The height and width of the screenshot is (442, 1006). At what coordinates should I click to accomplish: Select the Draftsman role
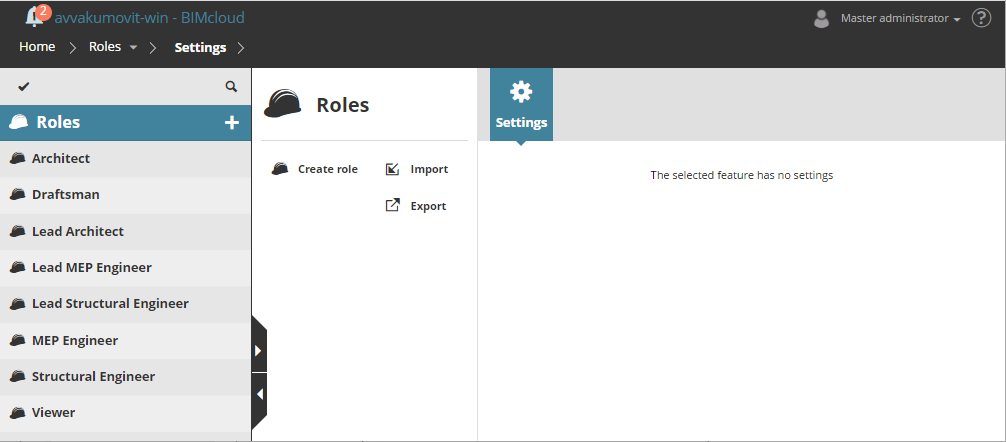tap(66, 194)
